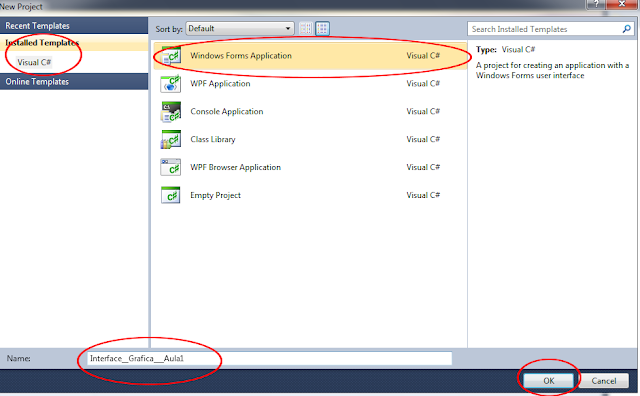Confirm the project with the OK button
The image size is (640, 396).
549,381
